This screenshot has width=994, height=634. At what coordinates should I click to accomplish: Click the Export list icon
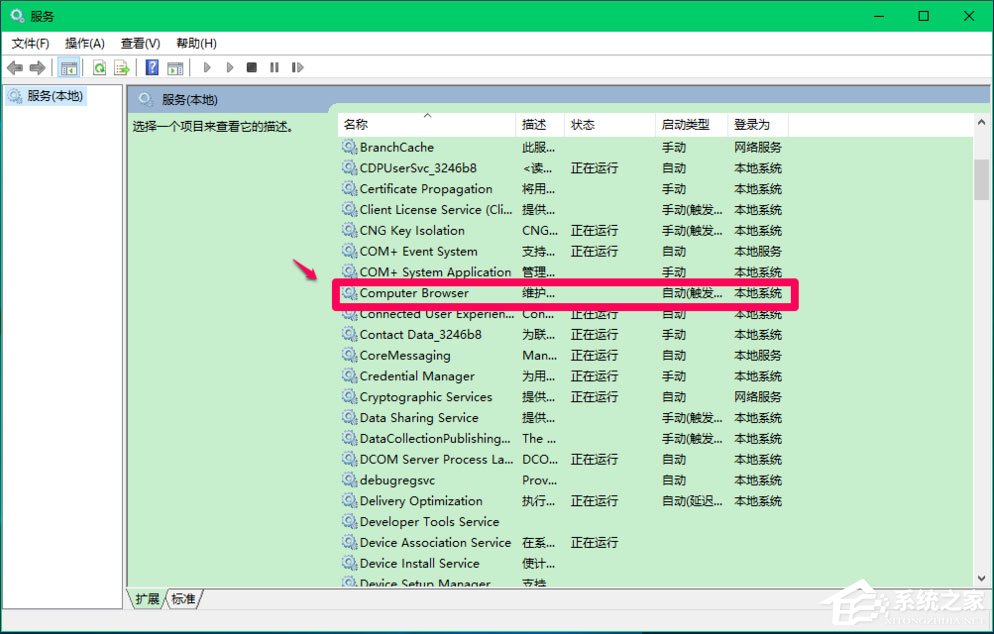click(x=122, y=67)
